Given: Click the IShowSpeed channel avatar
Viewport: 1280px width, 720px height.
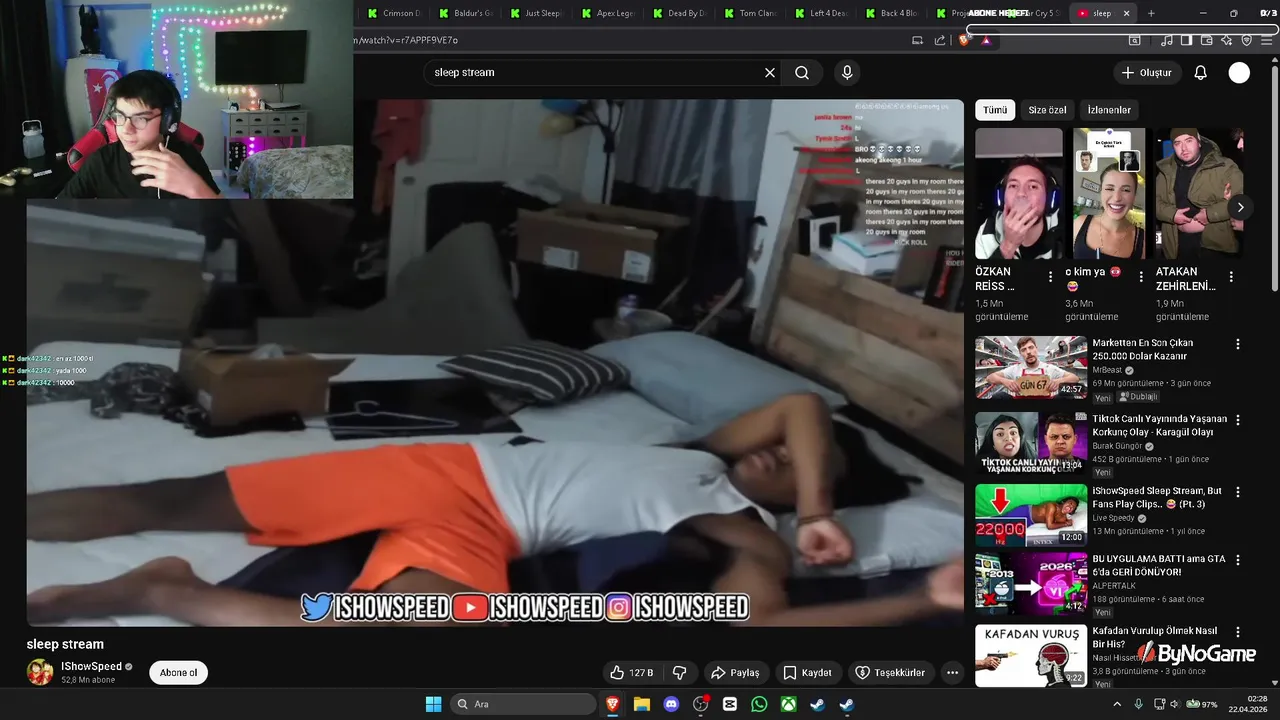Looking at the screenshot, I should pyautogui.click(x=40, y=672).
